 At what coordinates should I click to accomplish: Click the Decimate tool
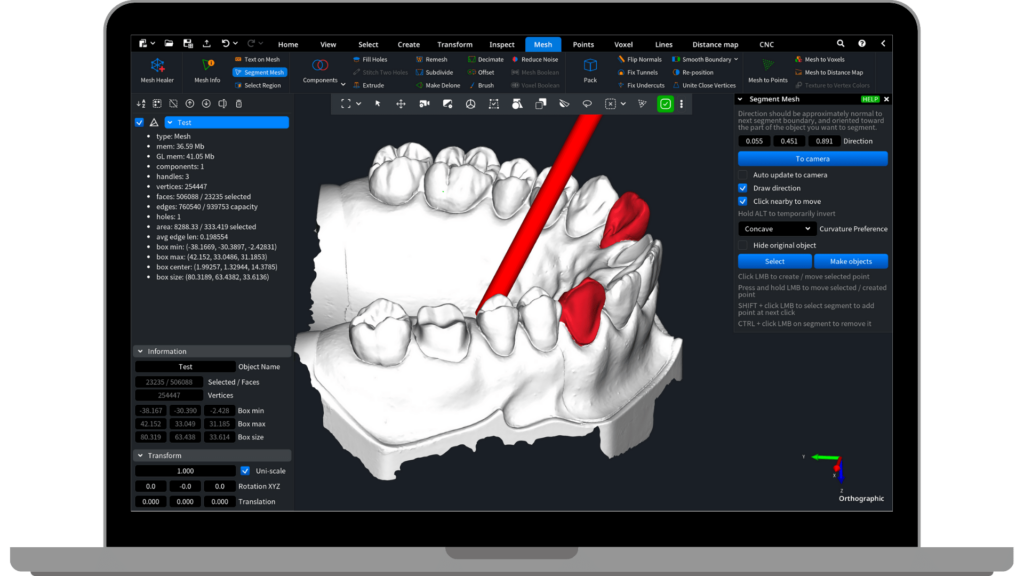tap(485, 59)
